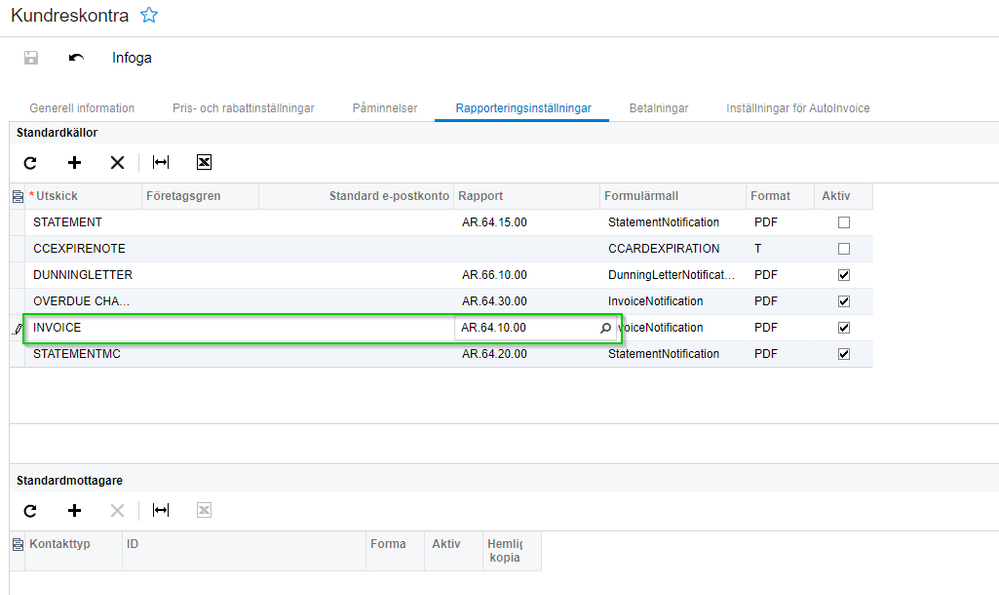999x595 pixels.
Task: Select the STATEMENT row
Action: tap(442, 222)
